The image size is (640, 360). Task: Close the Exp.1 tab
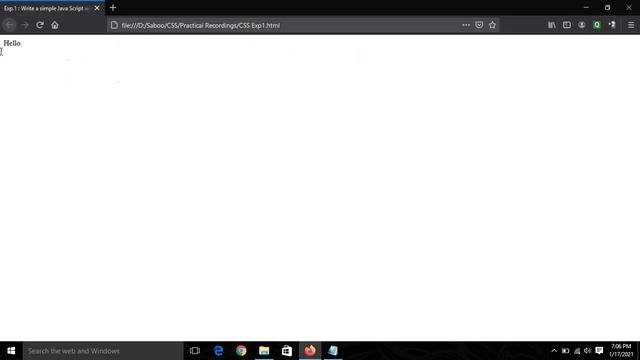pos(97,8)
